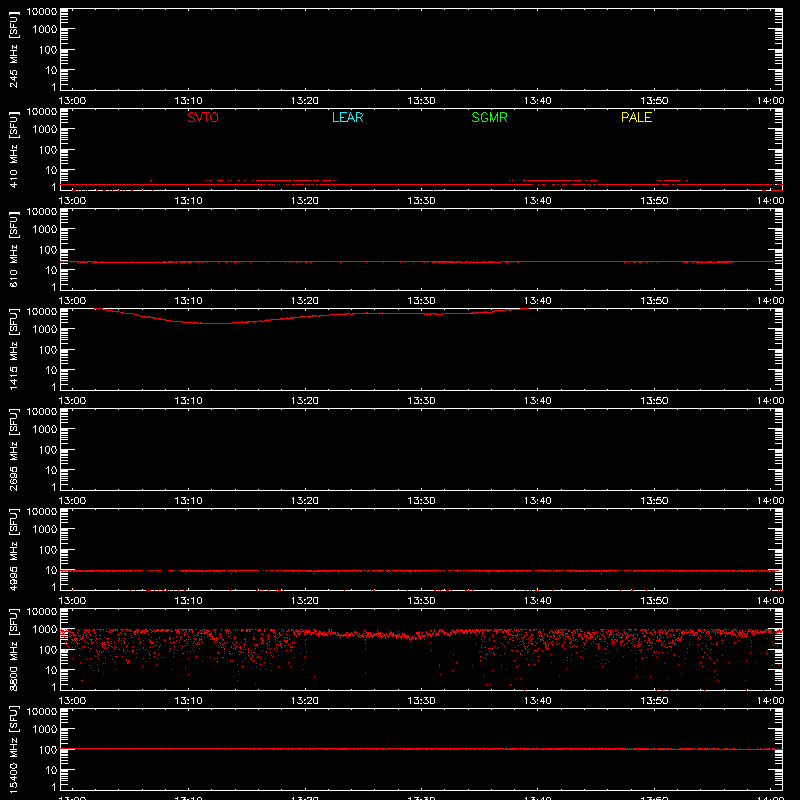Click 13:00 tick below the 1415 MHz panel
Image resolution: width=800 pixels, height=800 pixels.
coord(72,401)
